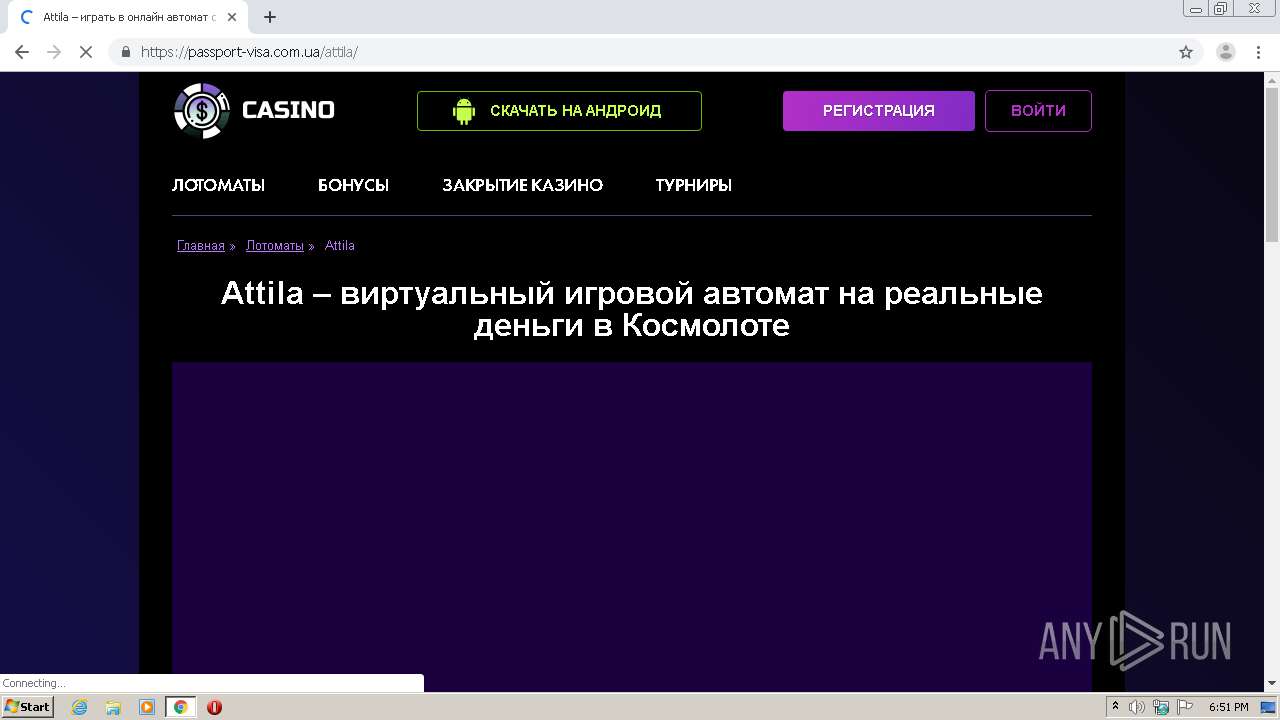Open the ЛОТОМАТЫ menu
Viewport: 1280px width, 720px height.
tap(218, 185)
